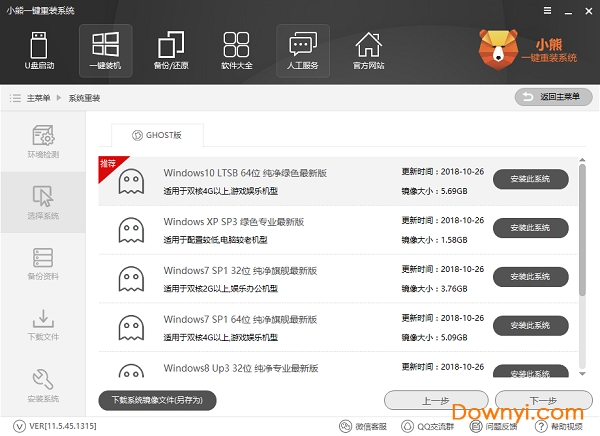The image size is (600, 436).
Task: Click ghost icon of Windows7 SP1 32位 row
Action: (131, 279)
